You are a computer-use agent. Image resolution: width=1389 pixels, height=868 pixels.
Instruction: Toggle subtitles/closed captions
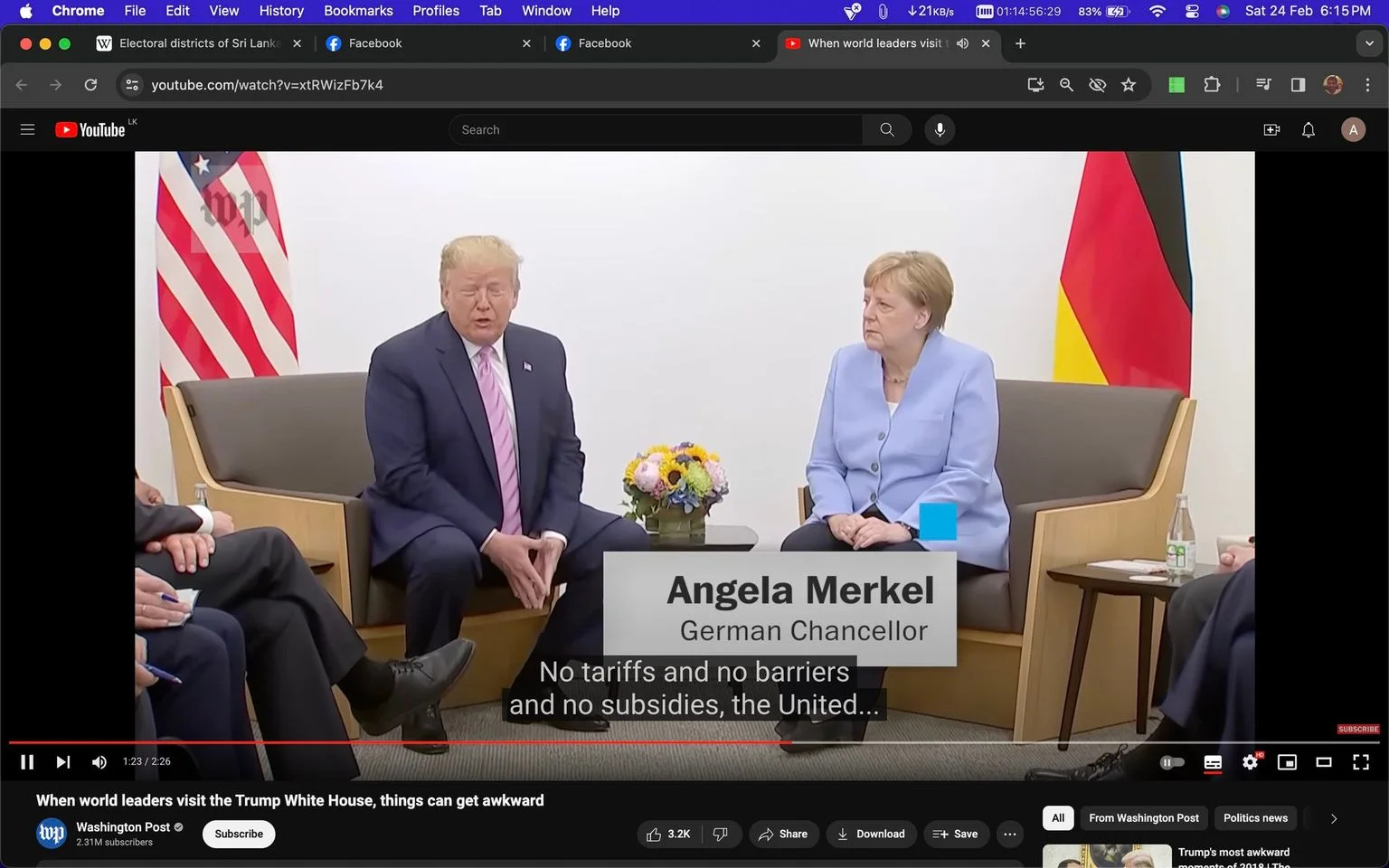pyautogui.click(x=1213, y=762)
